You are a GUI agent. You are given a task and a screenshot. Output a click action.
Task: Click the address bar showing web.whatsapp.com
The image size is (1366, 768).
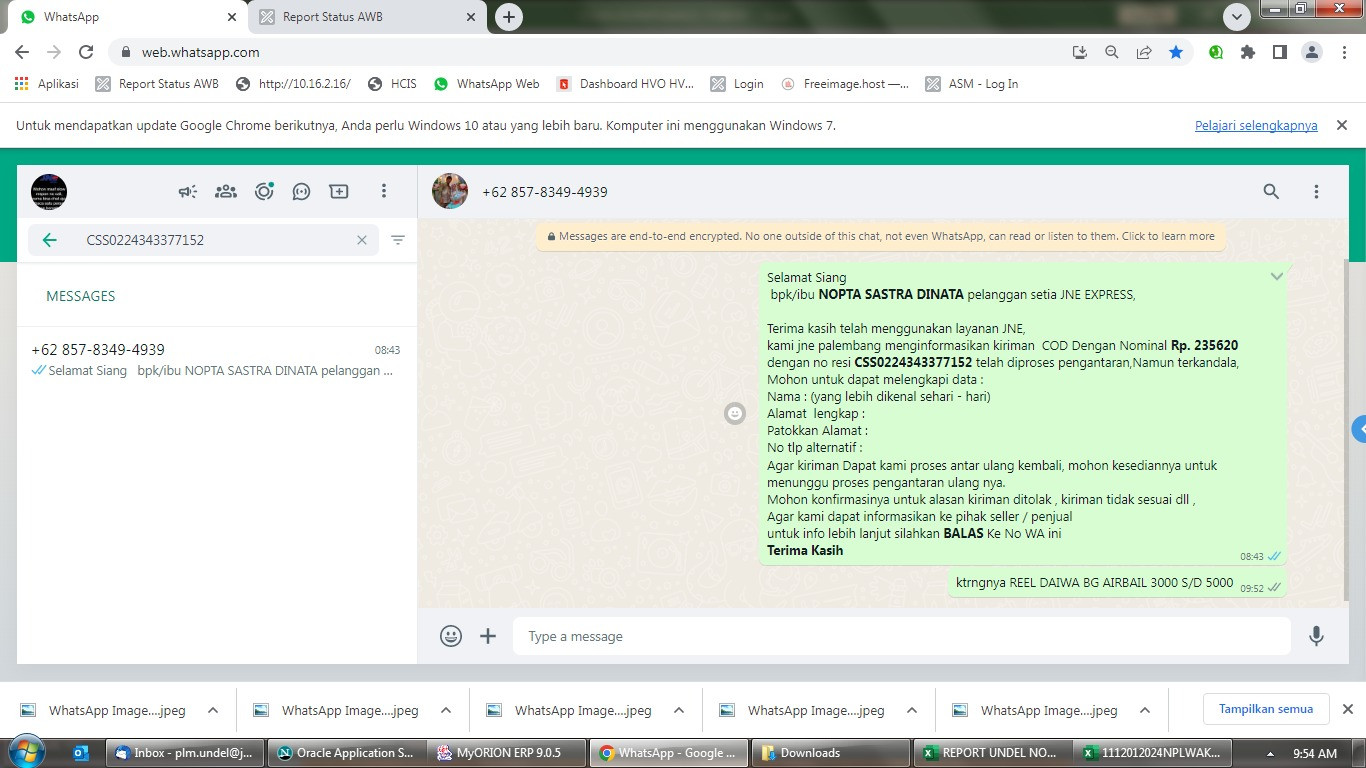(x=590, y=52)
